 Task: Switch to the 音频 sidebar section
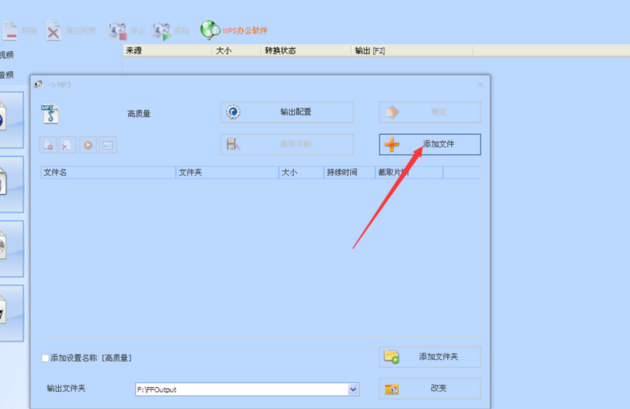click(x=7, y=75)
